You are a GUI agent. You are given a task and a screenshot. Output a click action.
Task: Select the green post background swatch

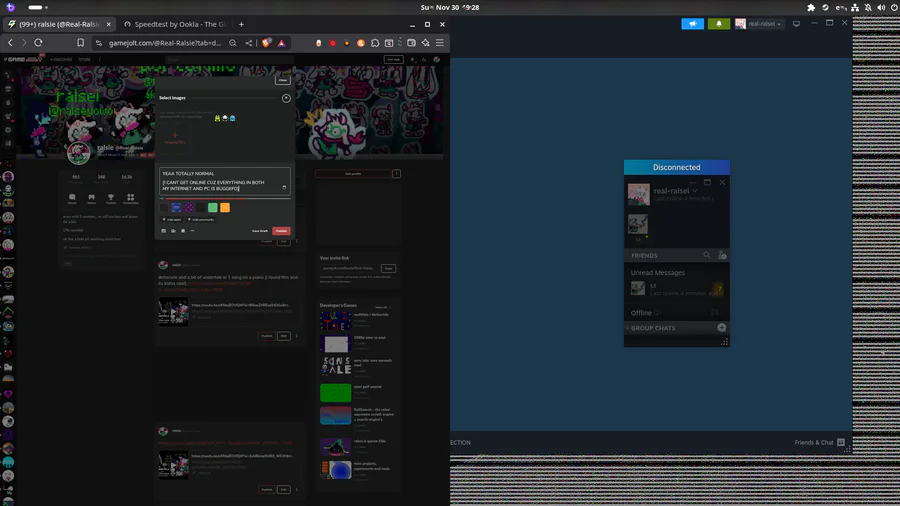click(212, 208)
